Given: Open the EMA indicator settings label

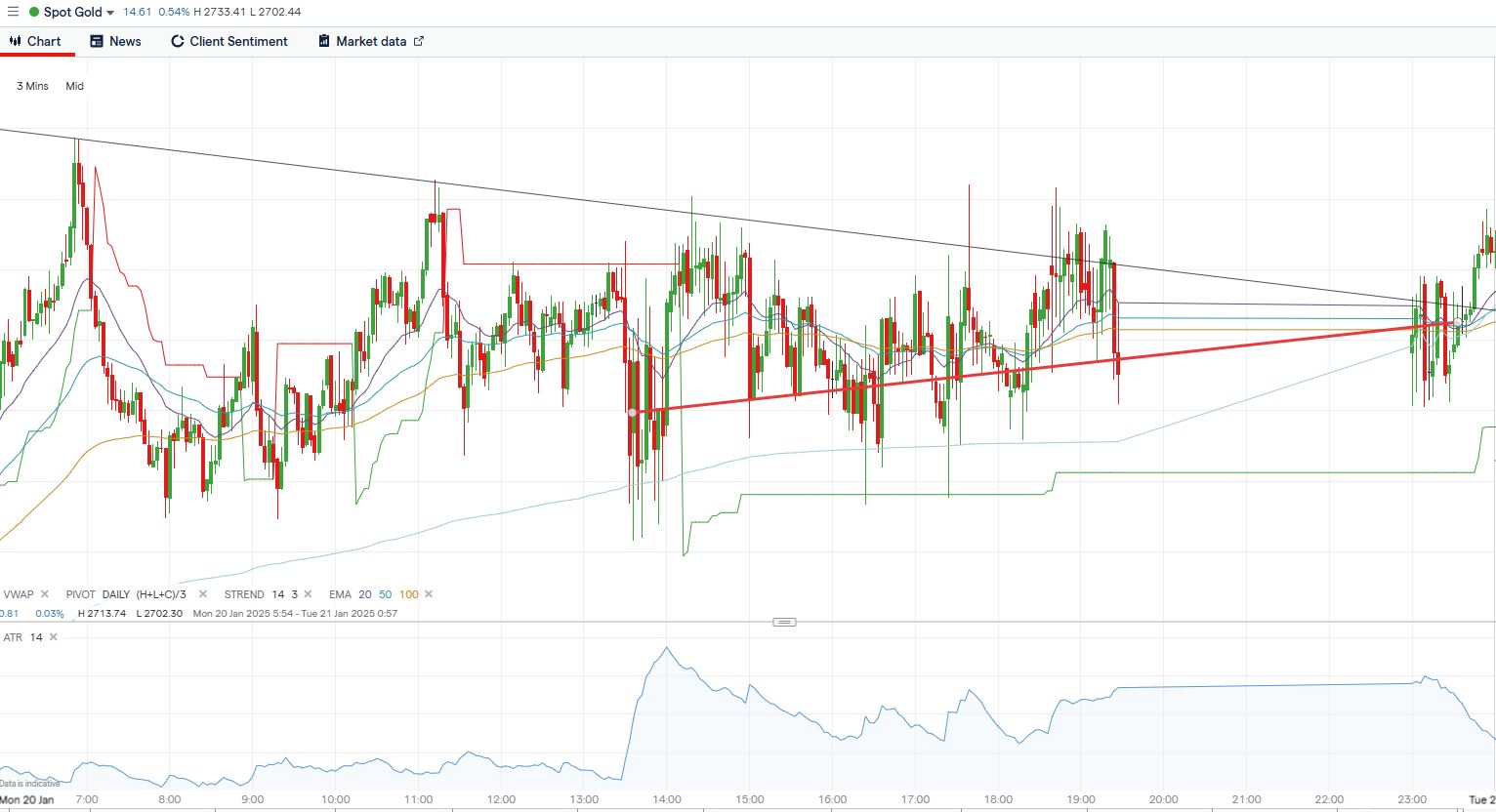Looking at the screenshot, I should [340, 594].
